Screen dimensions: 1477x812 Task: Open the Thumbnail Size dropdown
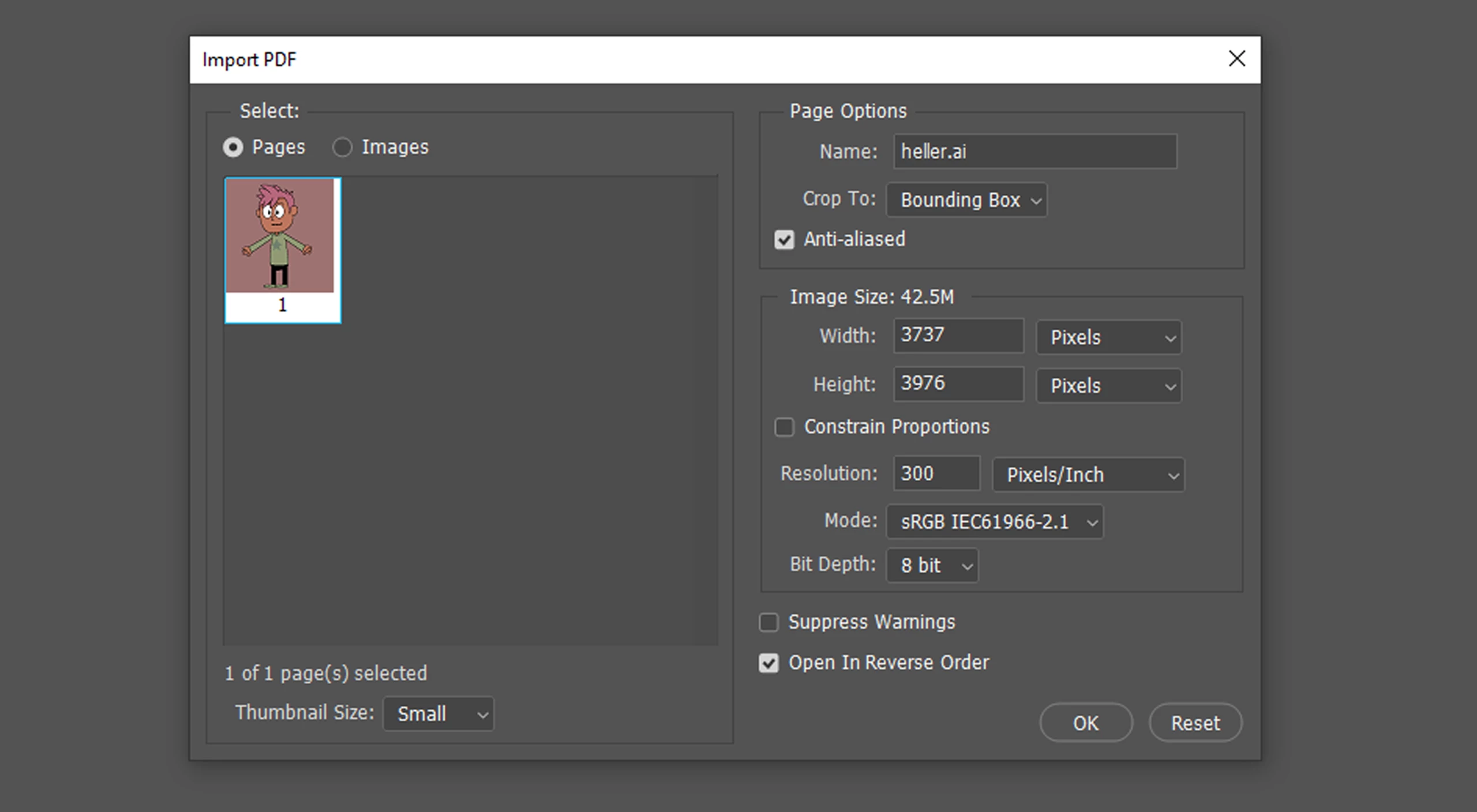pyautogui.click(x=438, y=714)
